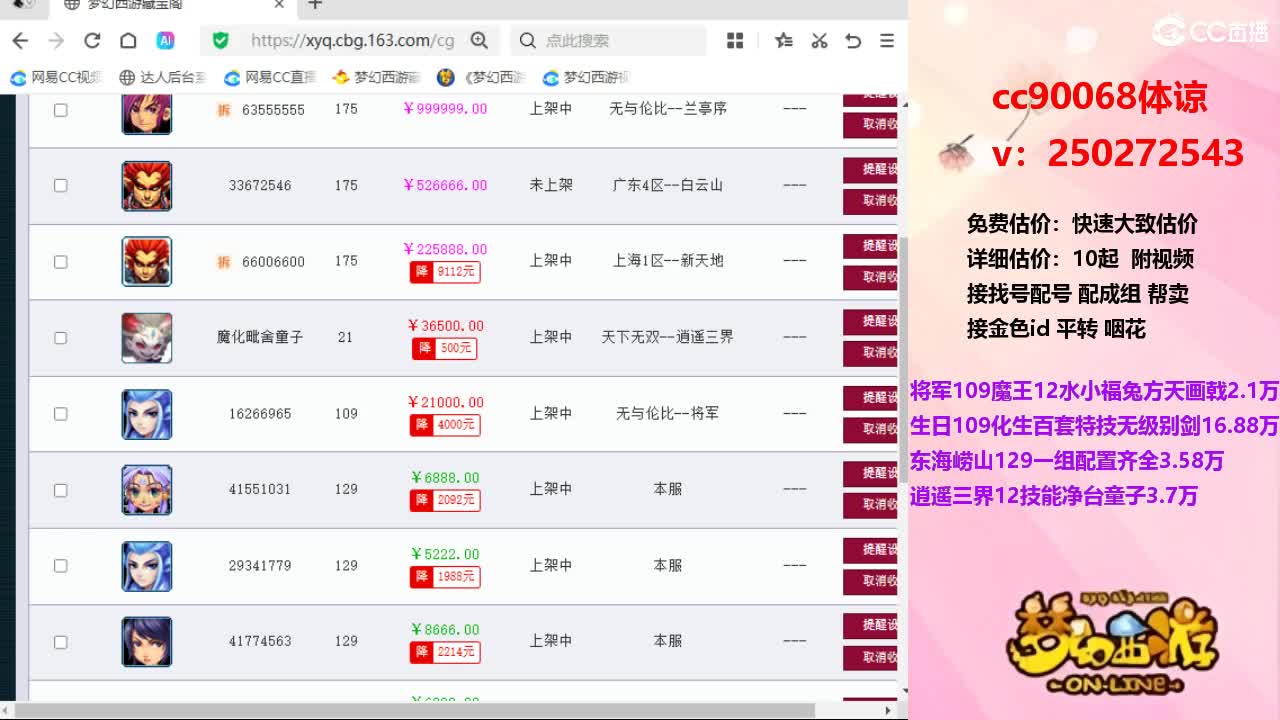Click the zoom magnifier icon in address bar
This screenshot has height=720, width=1280.
479,41
